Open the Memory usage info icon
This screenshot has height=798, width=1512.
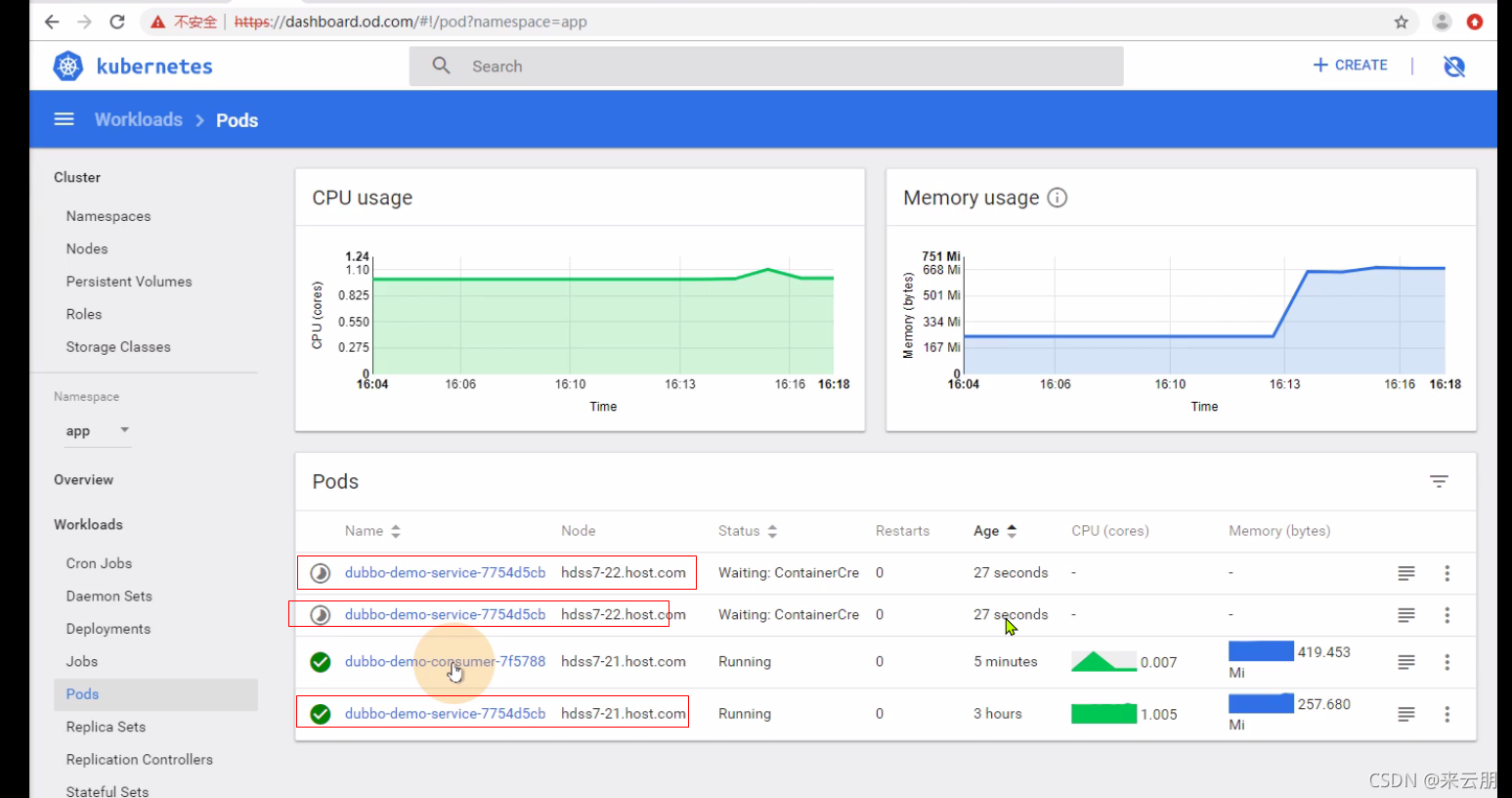coord(1058,198)
